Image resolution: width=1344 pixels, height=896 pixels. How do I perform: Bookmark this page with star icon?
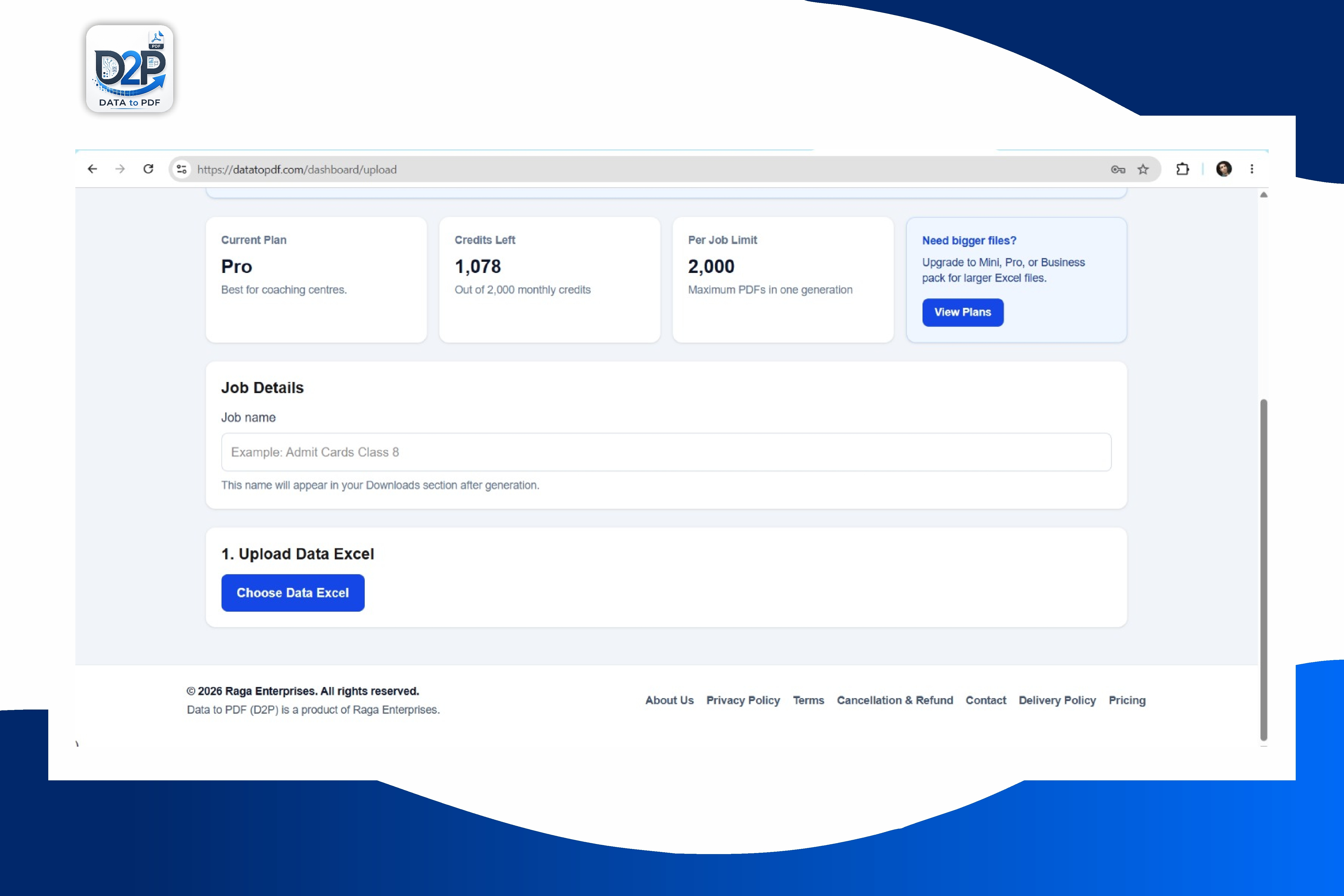(x=1143, y=169)
